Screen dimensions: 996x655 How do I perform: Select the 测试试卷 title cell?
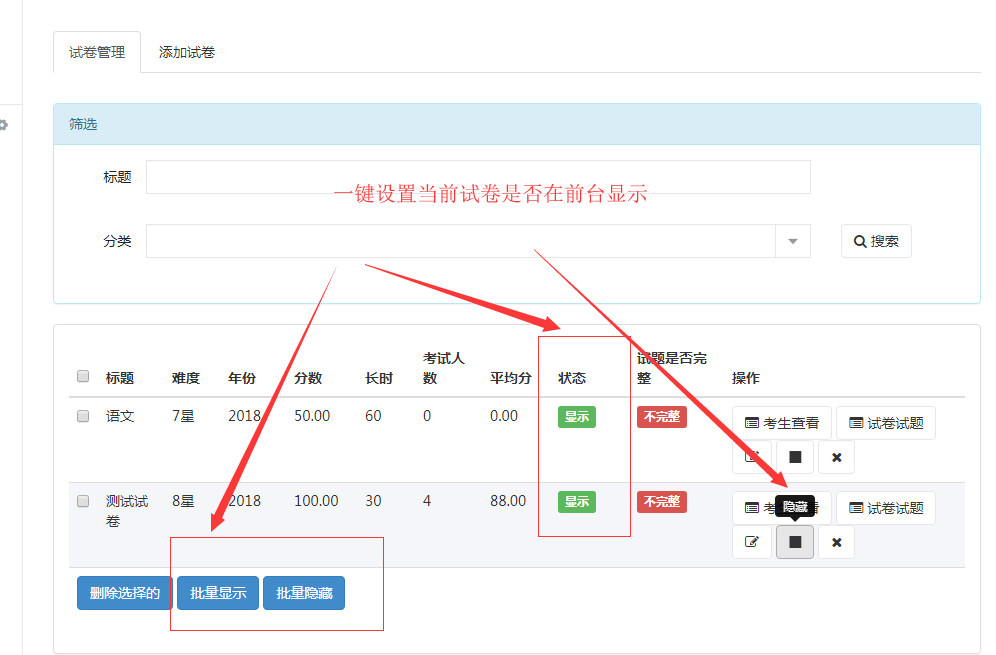127,511
